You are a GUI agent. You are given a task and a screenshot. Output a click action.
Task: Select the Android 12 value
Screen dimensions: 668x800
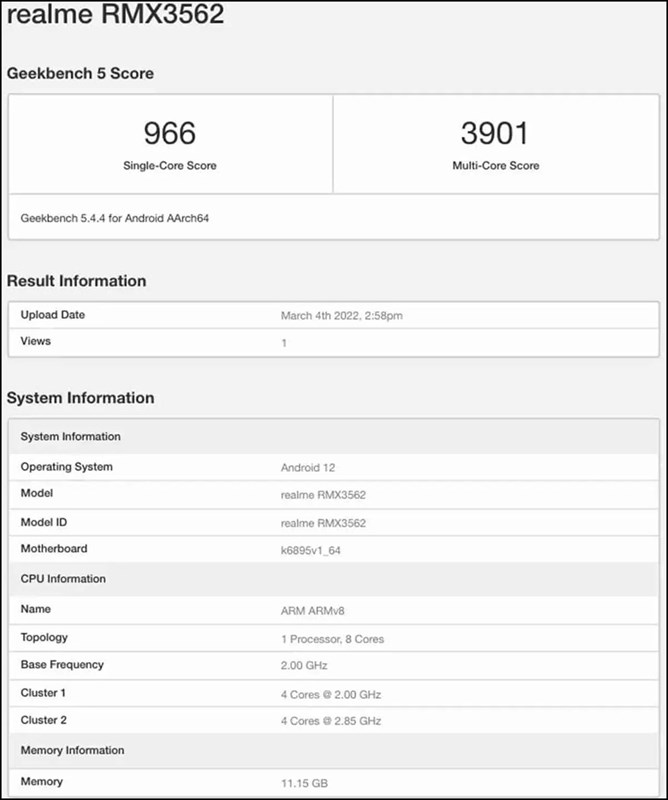click(308, 468)
